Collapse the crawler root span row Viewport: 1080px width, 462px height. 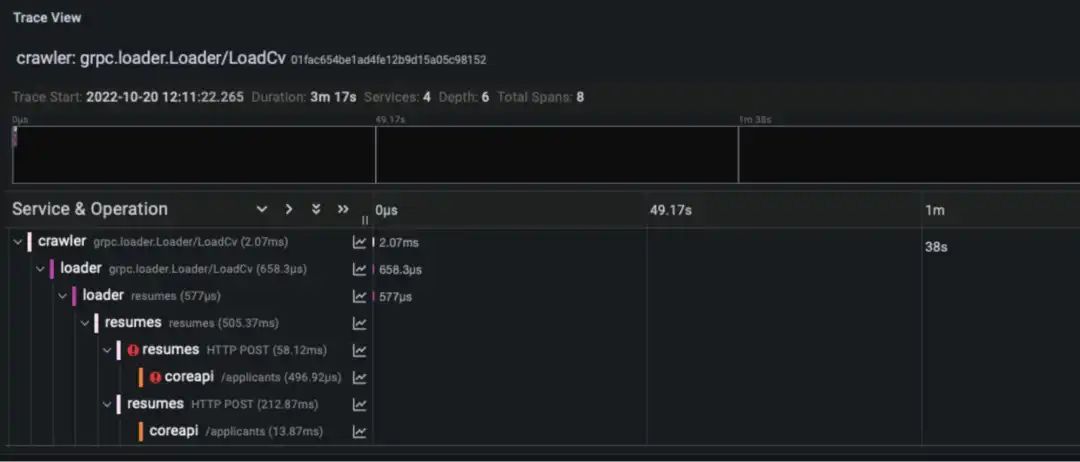[18, 242]
